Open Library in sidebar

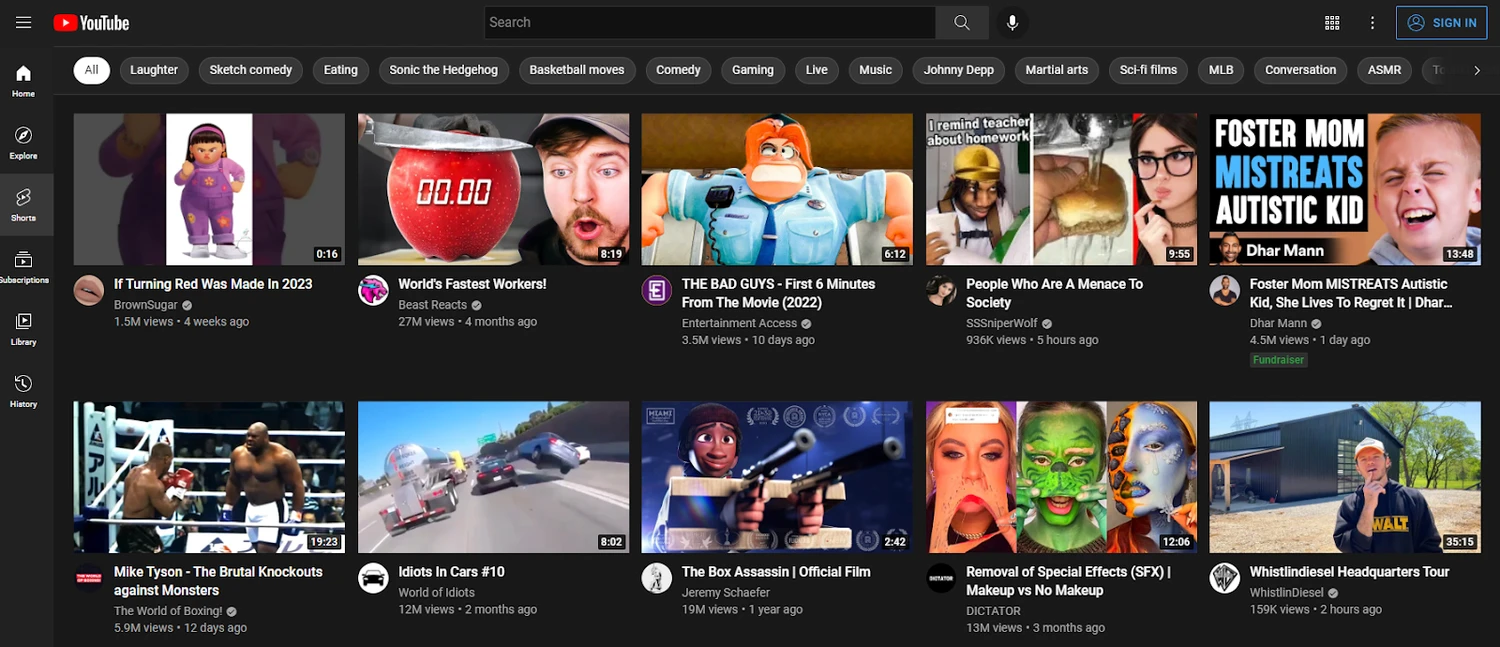point(24,329)
